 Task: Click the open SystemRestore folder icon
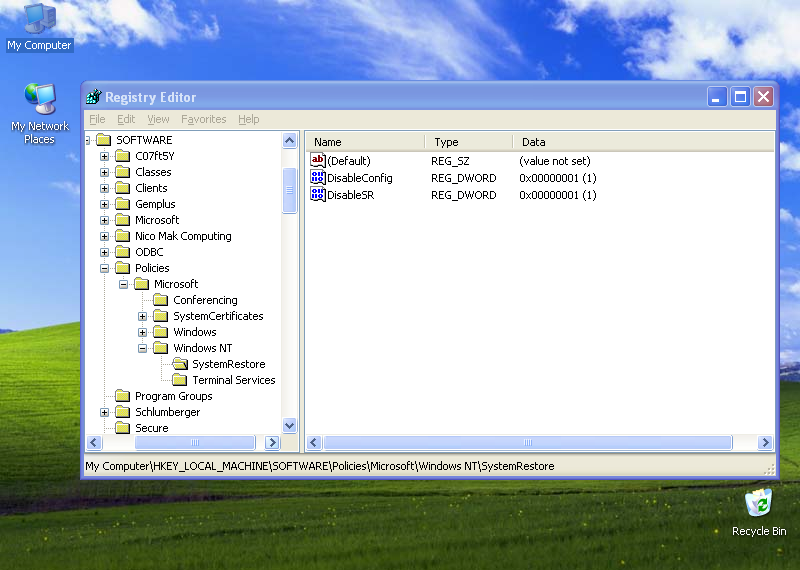click(180, 363)
